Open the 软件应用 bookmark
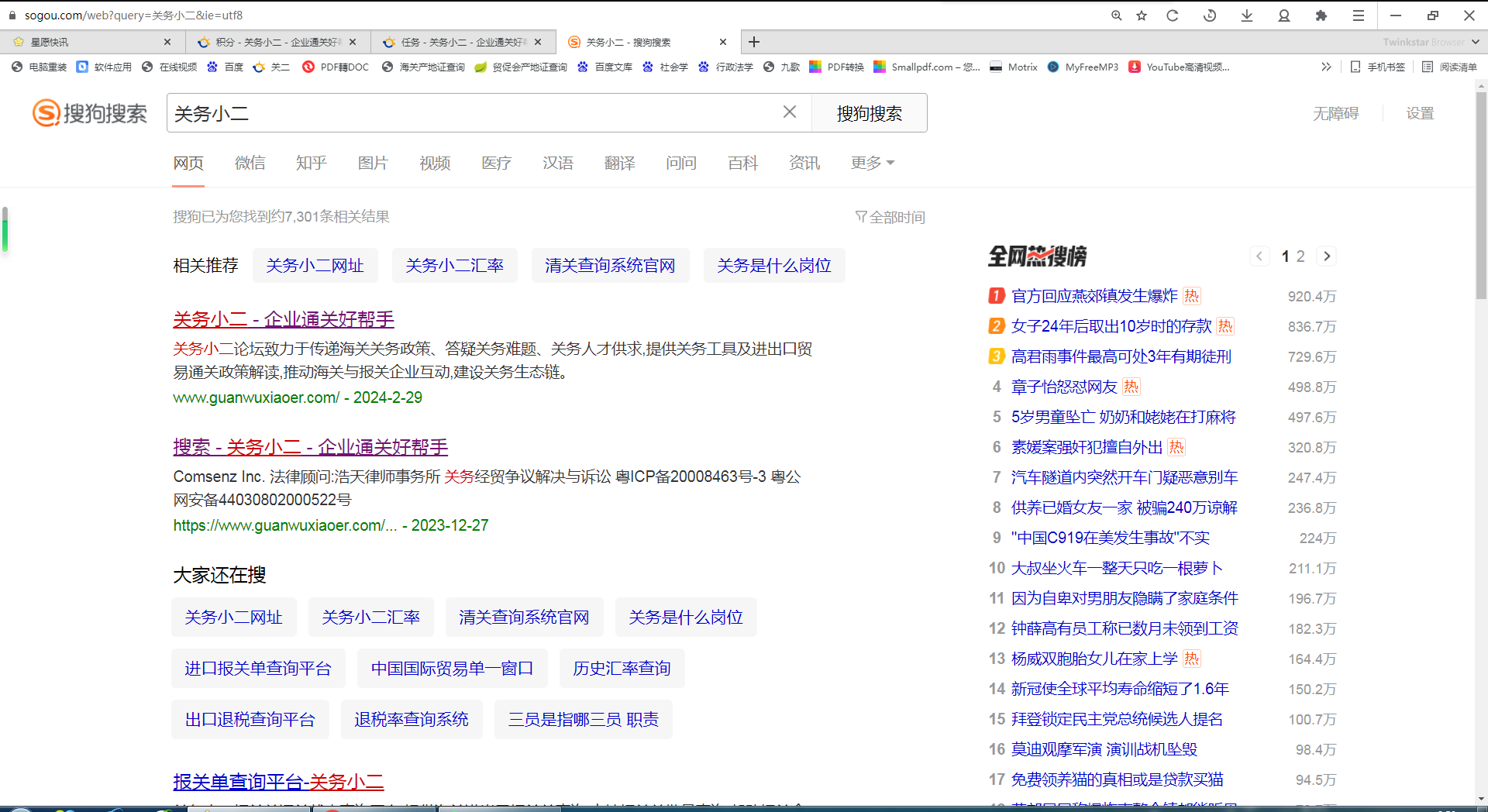The height and width of the screenshot is (812, 1488). click(x=104, y=67)
